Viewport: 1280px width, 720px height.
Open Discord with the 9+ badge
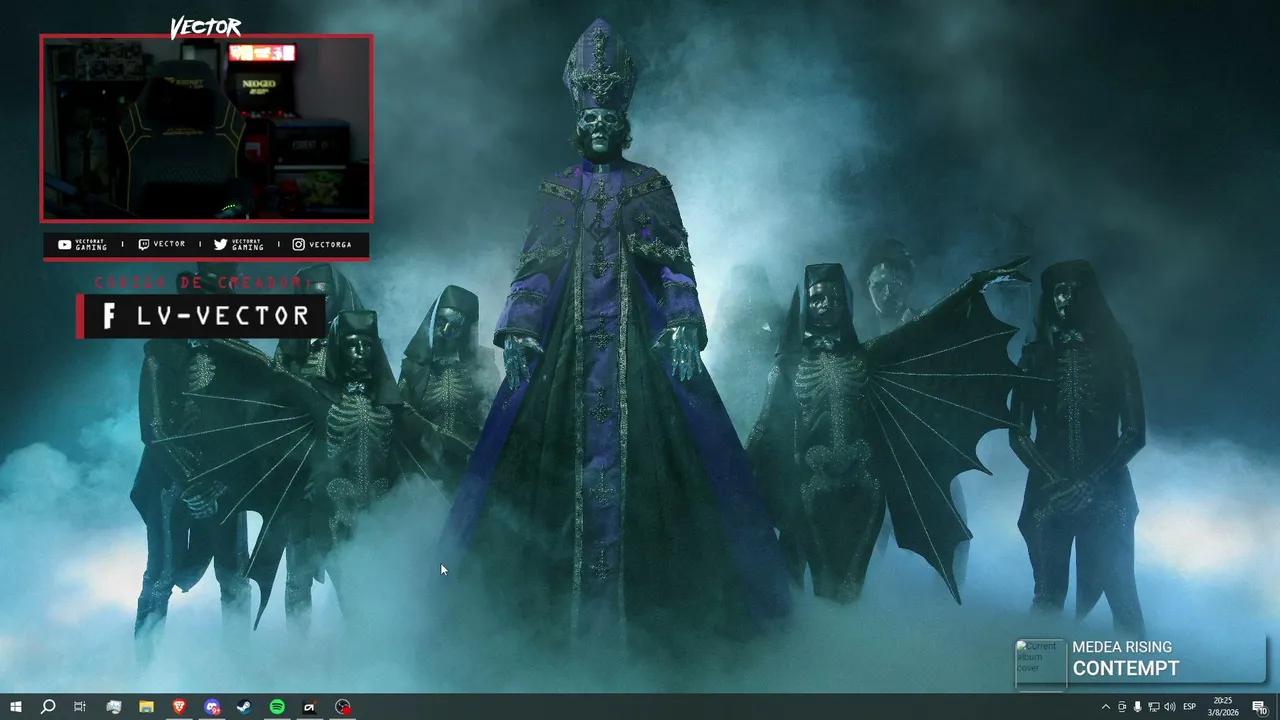click(x=212, y=707)
